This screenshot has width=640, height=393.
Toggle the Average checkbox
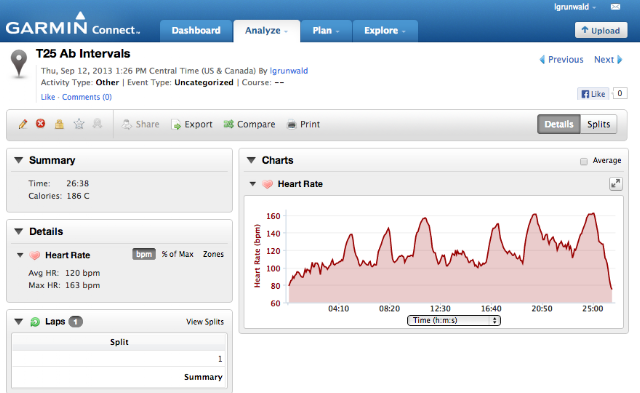(584, 161)
